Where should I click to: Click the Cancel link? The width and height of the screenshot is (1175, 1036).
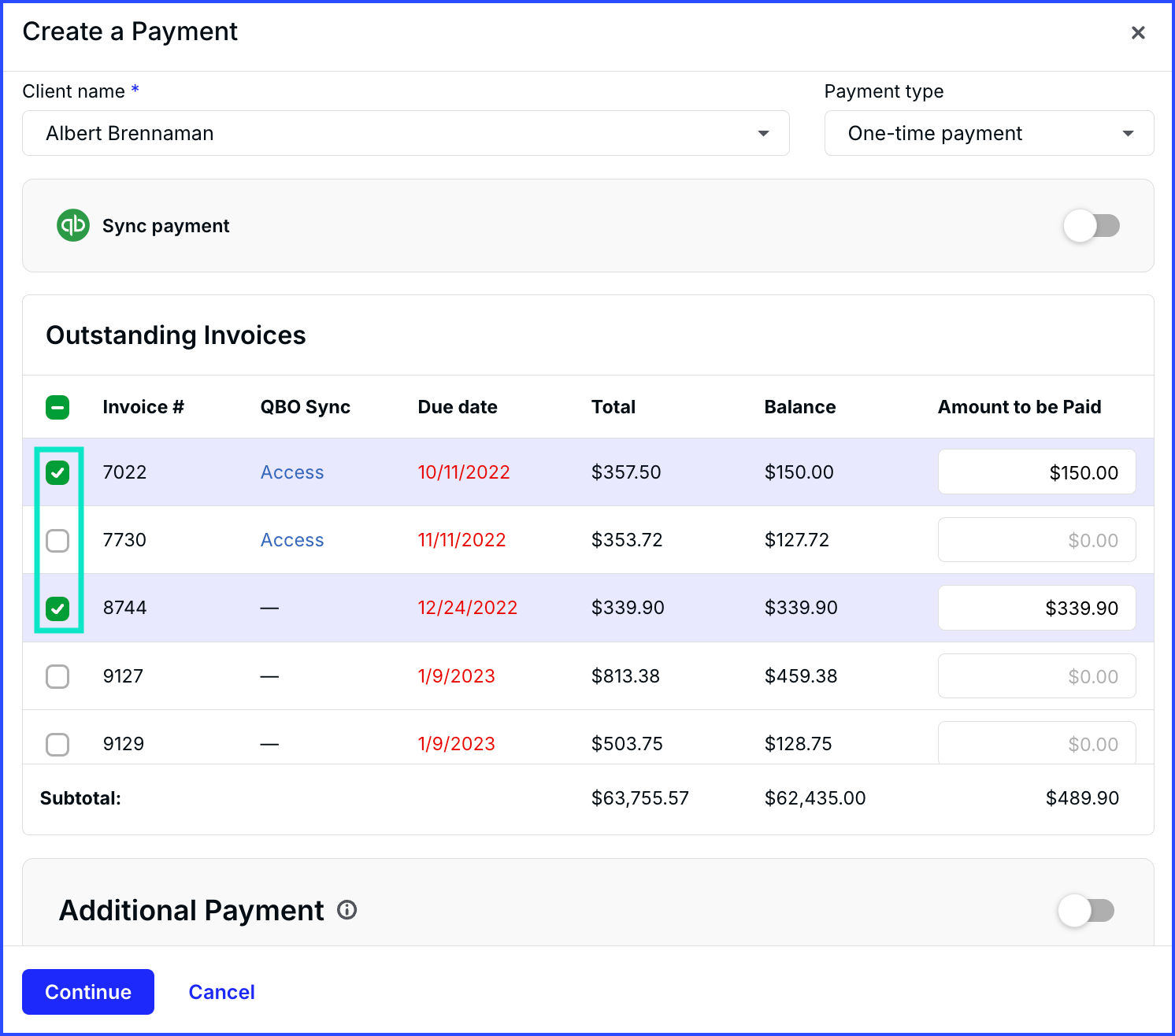pos(222,992)
